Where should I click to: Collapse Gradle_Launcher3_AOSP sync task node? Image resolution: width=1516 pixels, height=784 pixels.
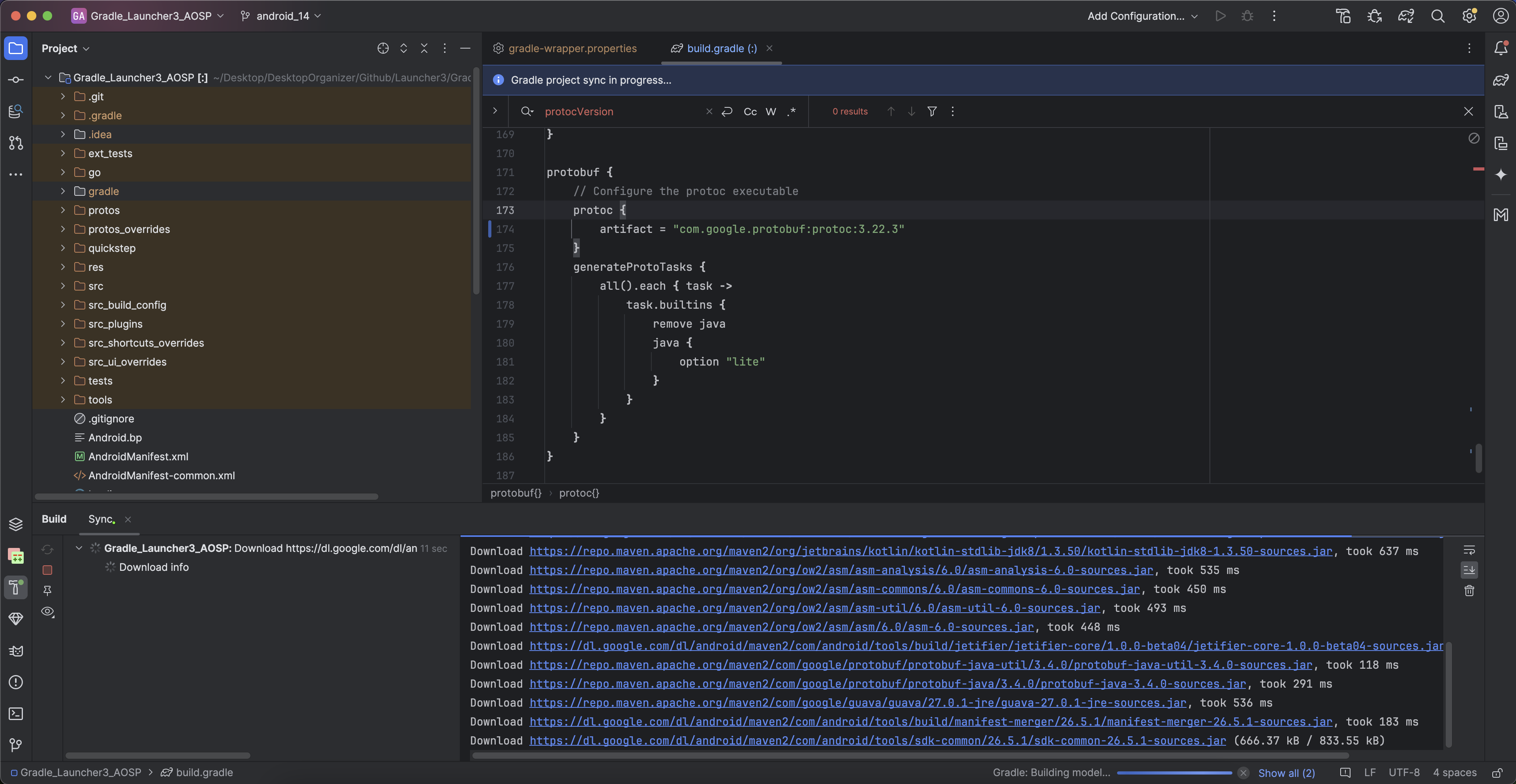(x=79, y=548)
